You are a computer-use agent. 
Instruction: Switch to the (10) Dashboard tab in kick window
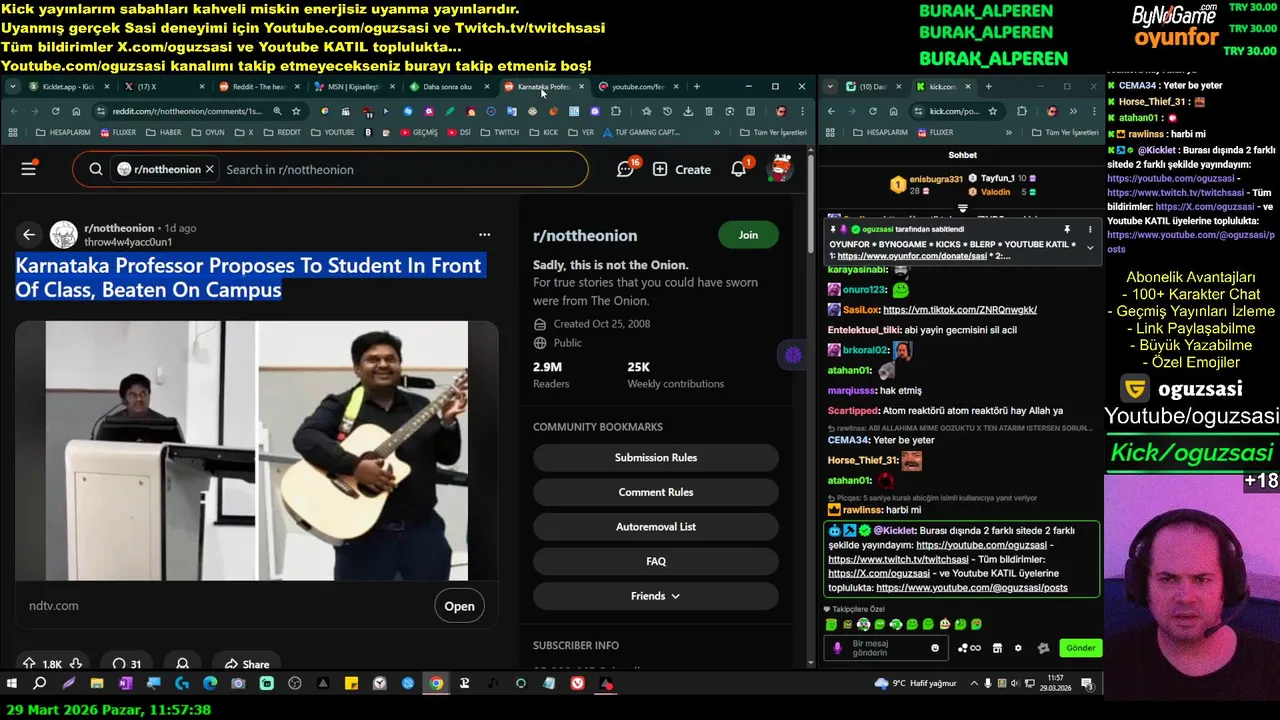tap(872, 87)
